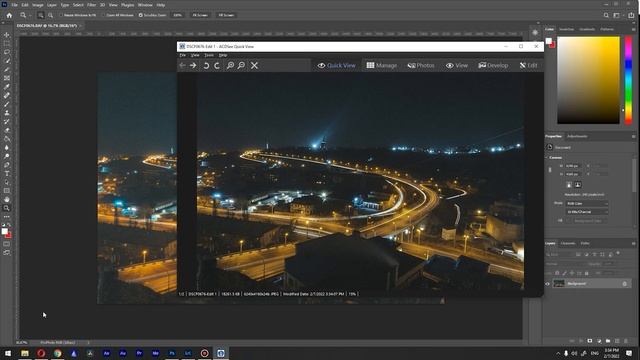The height and width of the screenshot is (360, 640).
Task: Select the Type tool
Action: 7,173
